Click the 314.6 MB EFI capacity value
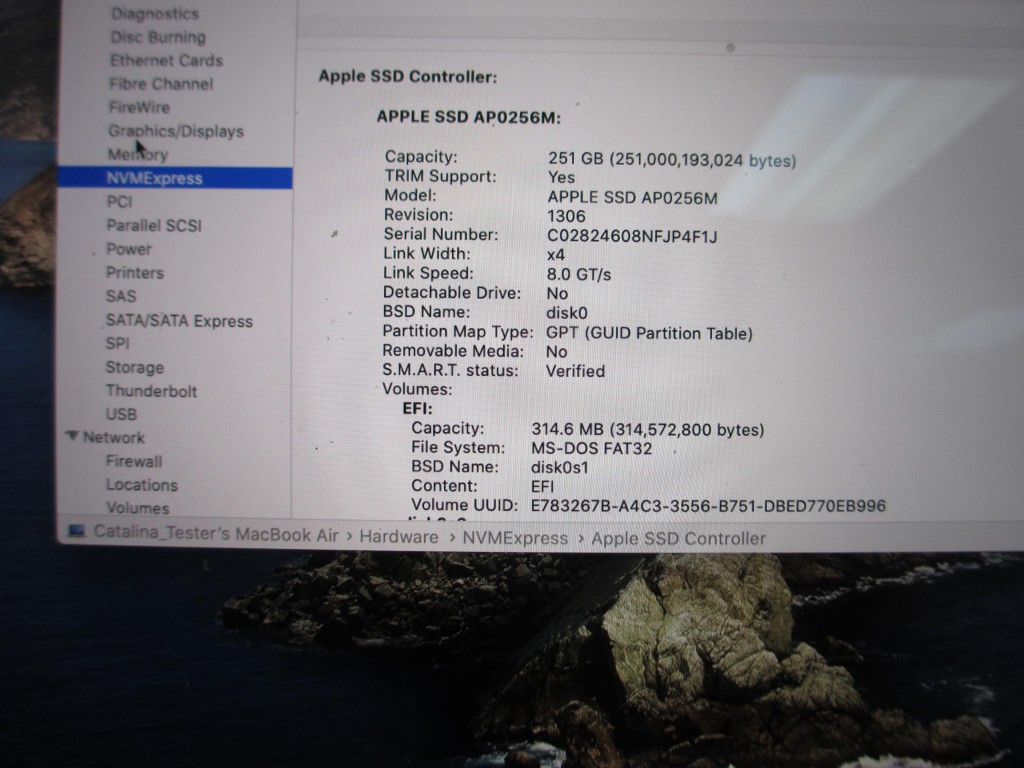This screenshot has width=1024, height=768. (648, 429)
